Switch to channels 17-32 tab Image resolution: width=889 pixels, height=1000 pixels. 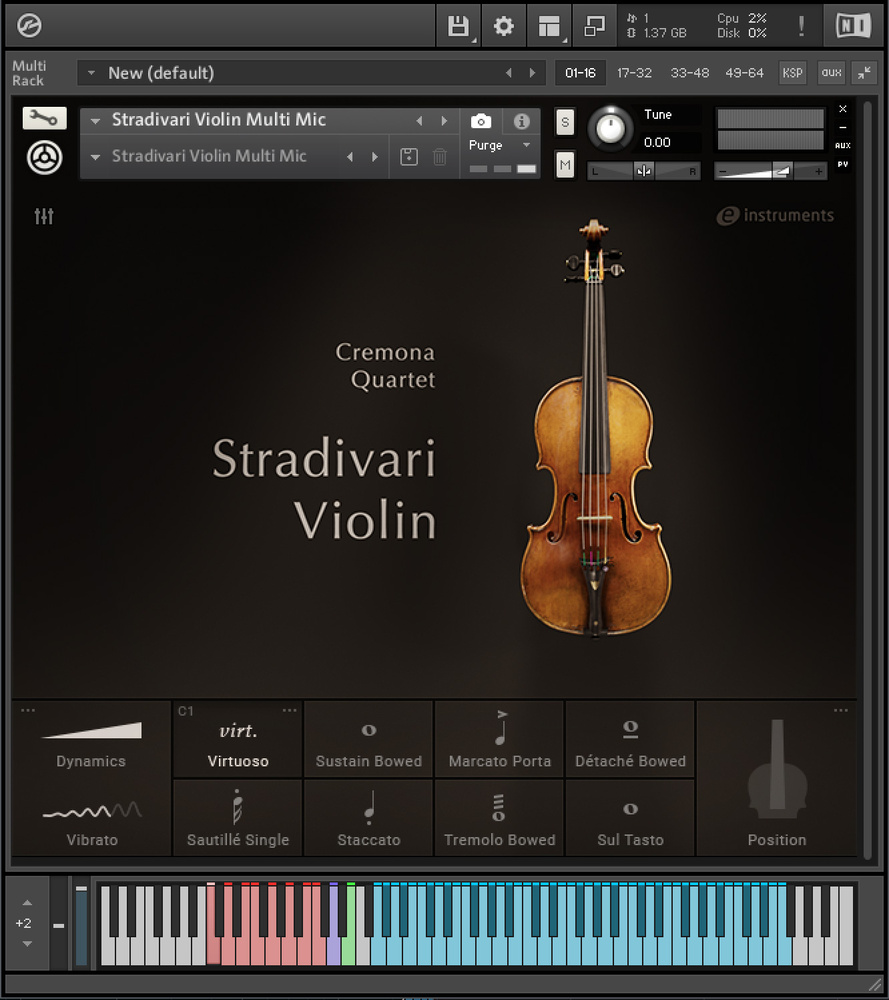(x=634, y=73)
